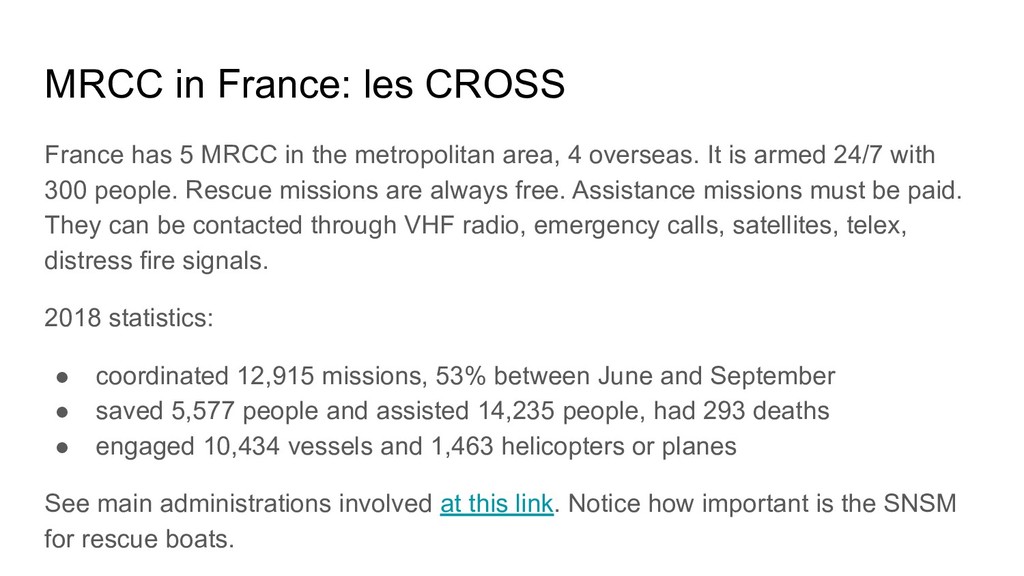The image size is (1024, 576).
Task: Click the line 'distress fire signals.'
Action: click(157, 261)
